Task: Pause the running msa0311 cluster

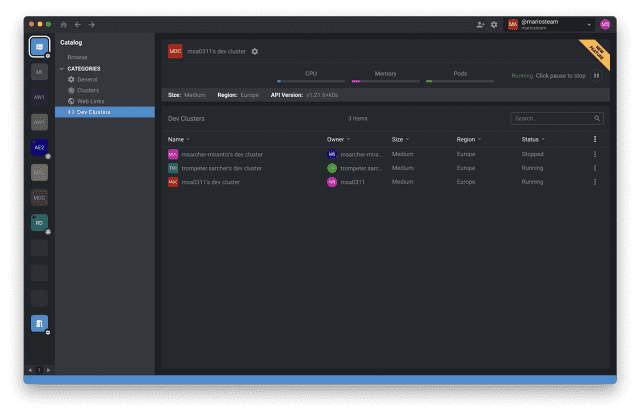Action: (x=596, y=75)
